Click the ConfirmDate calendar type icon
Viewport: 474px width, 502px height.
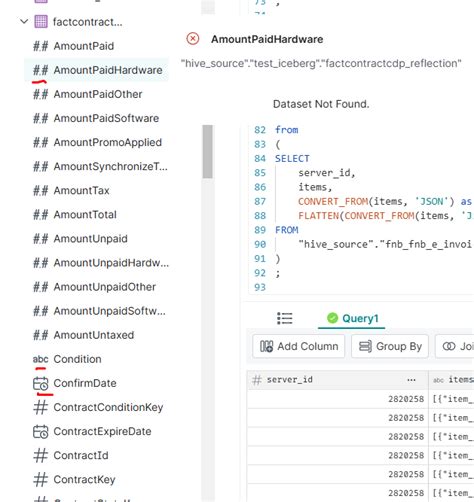(x=41, y=383)
